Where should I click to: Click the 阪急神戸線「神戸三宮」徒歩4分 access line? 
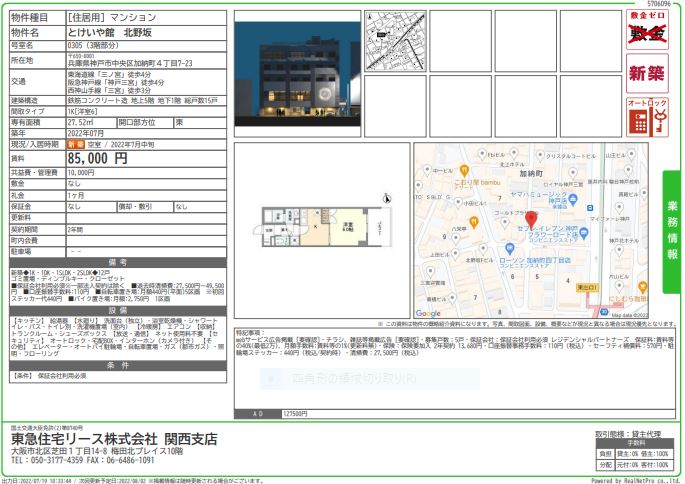tap(116, 82)
